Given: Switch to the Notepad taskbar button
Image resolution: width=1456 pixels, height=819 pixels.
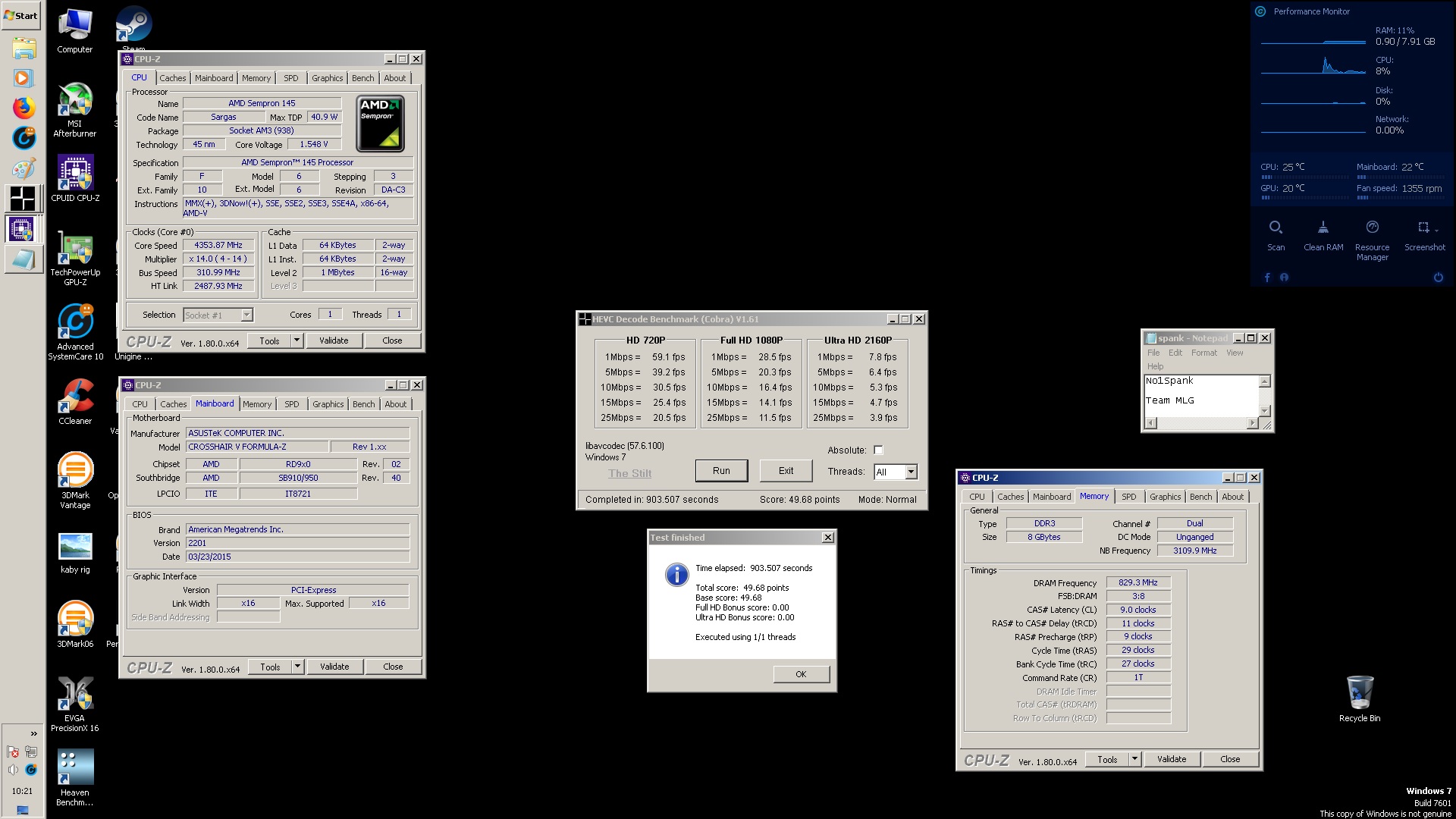Looking at the screenshot, I should tap(23, 259).
